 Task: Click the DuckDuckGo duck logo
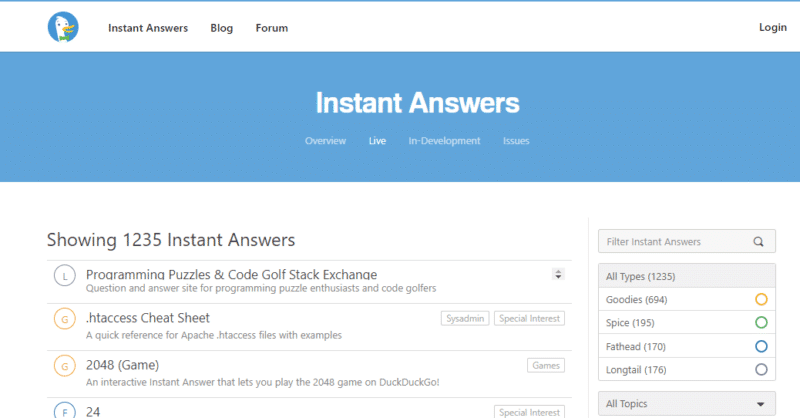point(63,27)
